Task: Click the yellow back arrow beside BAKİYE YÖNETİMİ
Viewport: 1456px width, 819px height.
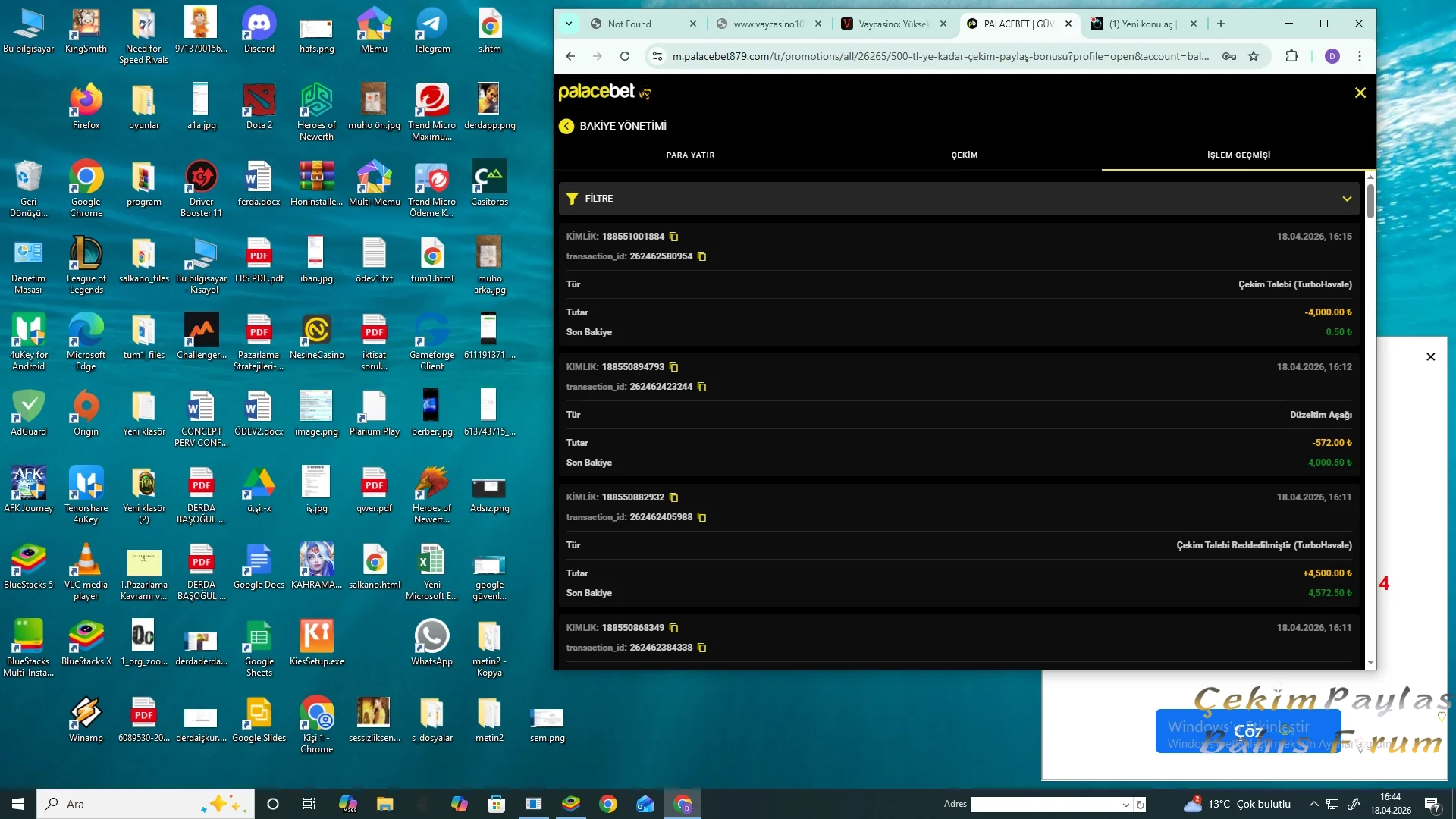Action: (x=566, y=126)
